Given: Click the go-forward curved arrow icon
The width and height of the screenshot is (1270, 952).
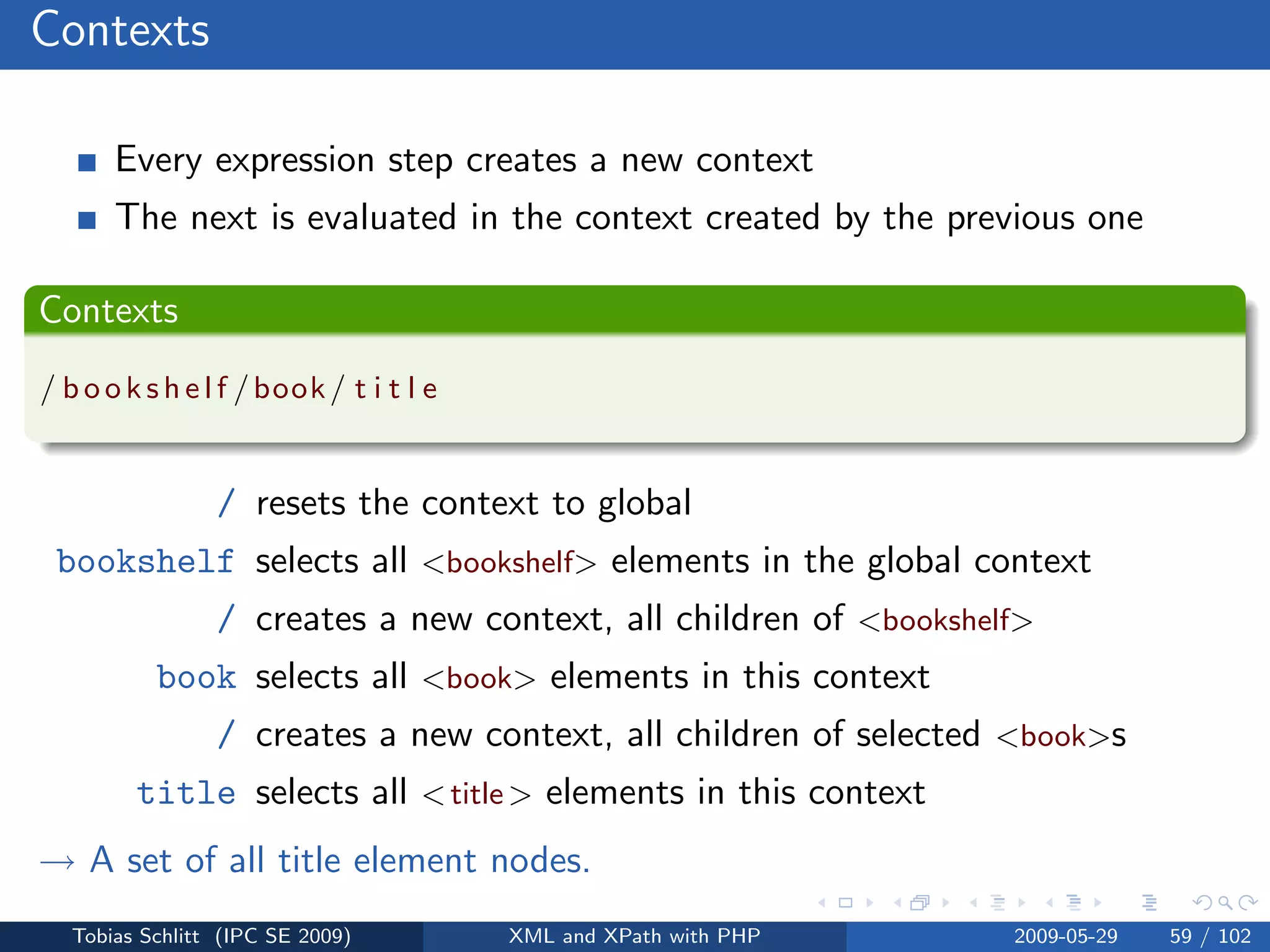Looking at the screenshot, I should pyautogui.click(x=1248, y=903).
